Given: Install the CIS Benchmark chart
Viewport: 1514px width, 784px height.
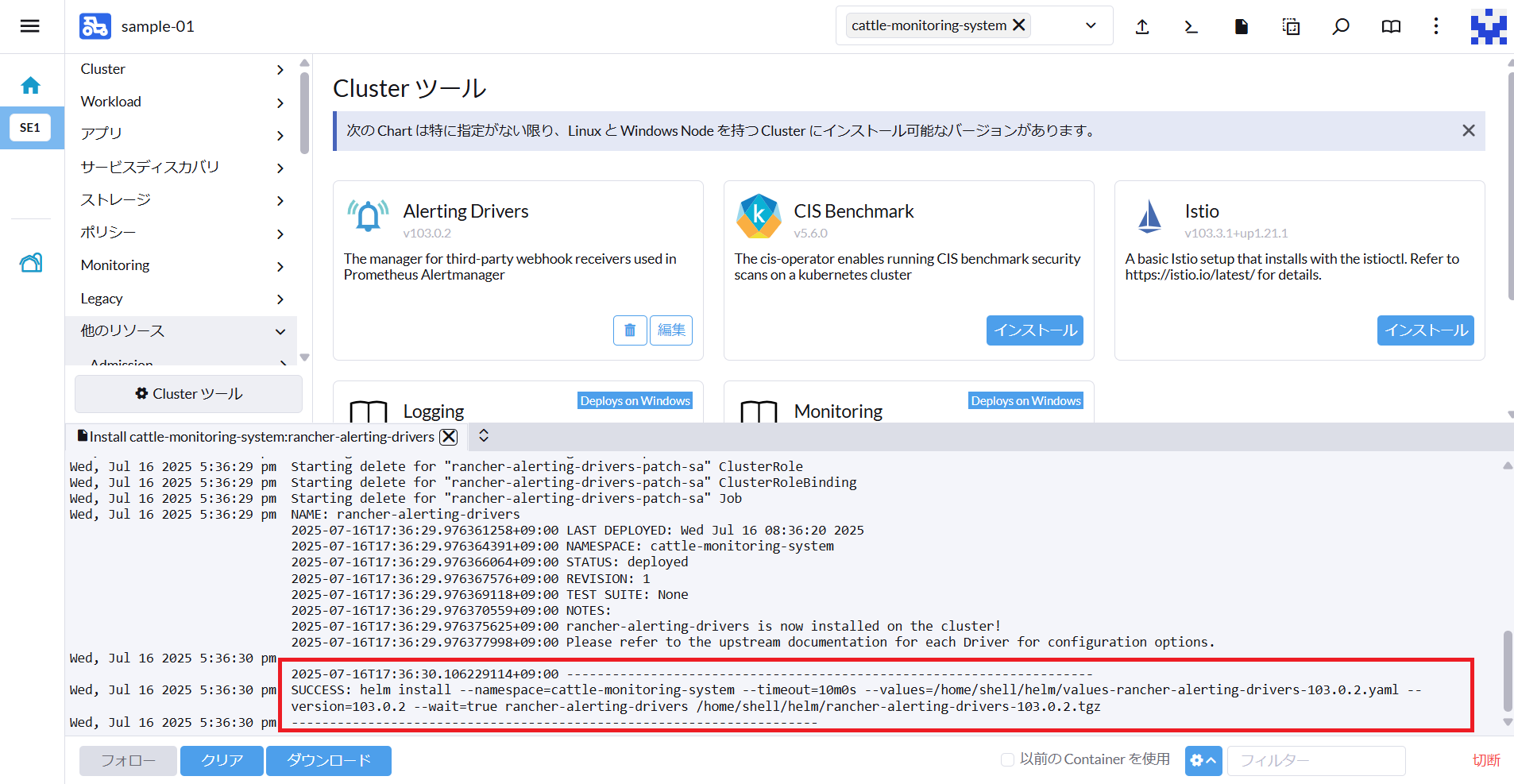Looking at the screenshot, I should point(1034,330).
